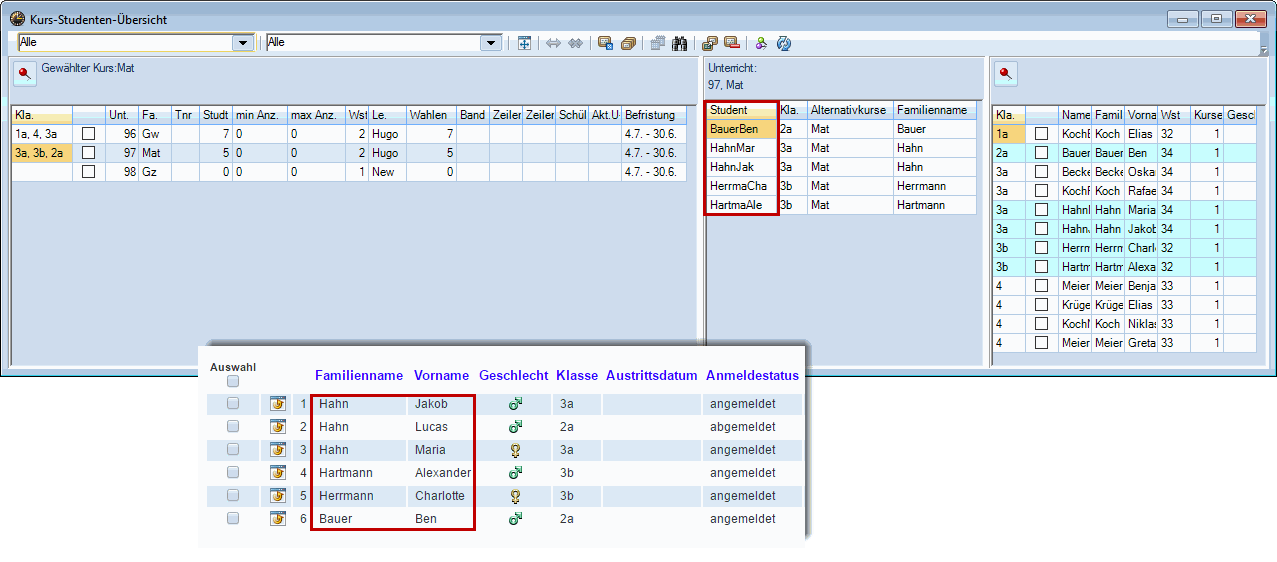The height and width of the screenshot is (562, 1277).
Task: Expand the toolbar overflow arrow at toolbar end
Action: 1263,49
